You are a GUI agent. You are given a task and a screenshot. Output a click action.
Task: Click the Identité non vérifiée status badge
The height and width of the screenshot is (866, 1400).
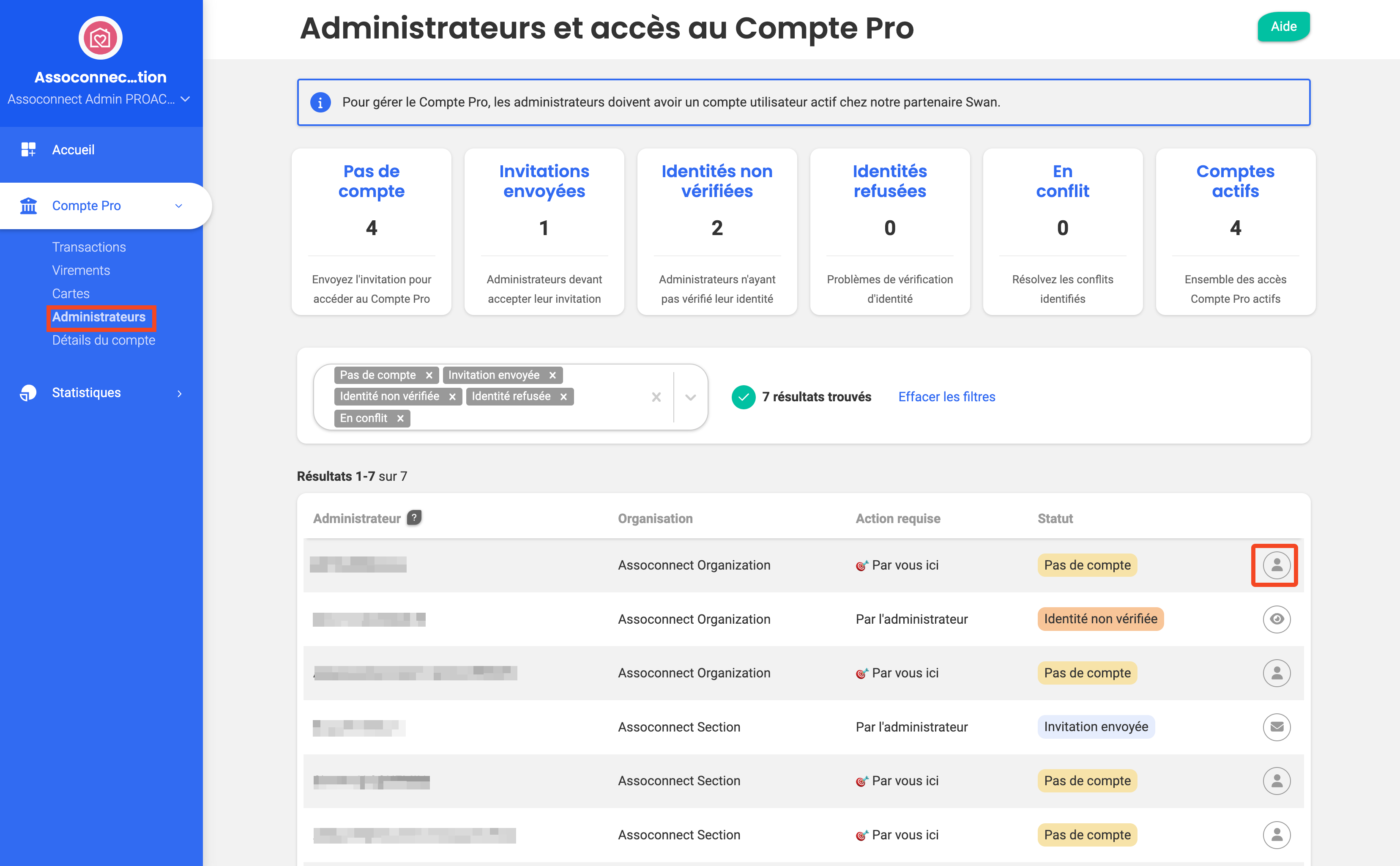coord(1101,619)
